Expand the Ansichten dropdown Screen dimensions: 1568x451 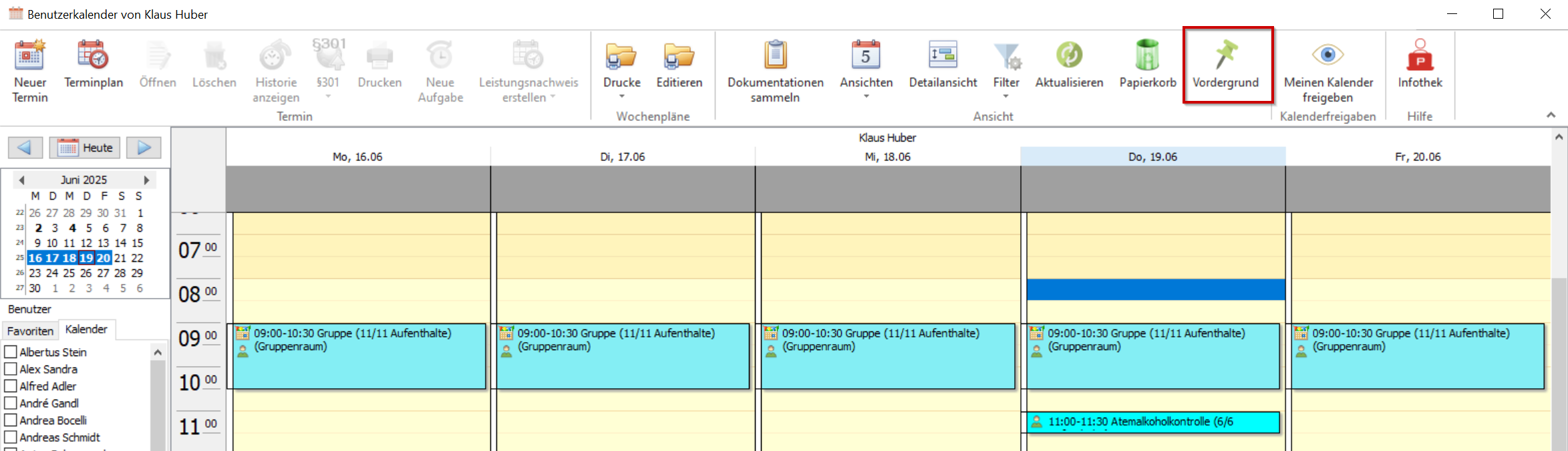866,97
